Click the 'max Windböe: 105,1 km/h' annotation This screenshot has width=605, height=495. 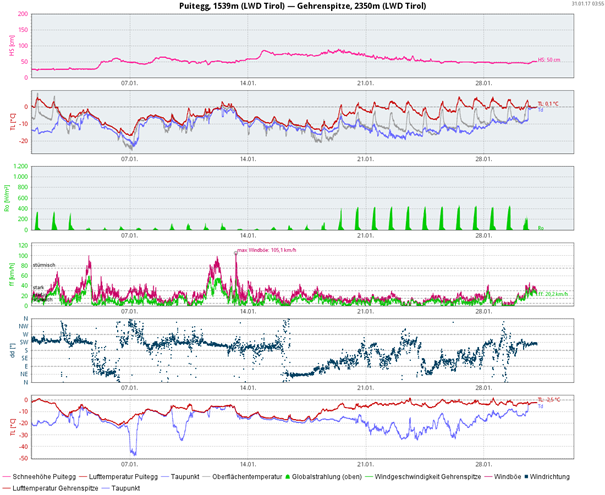pyautogui.click(x=267, y=250)
